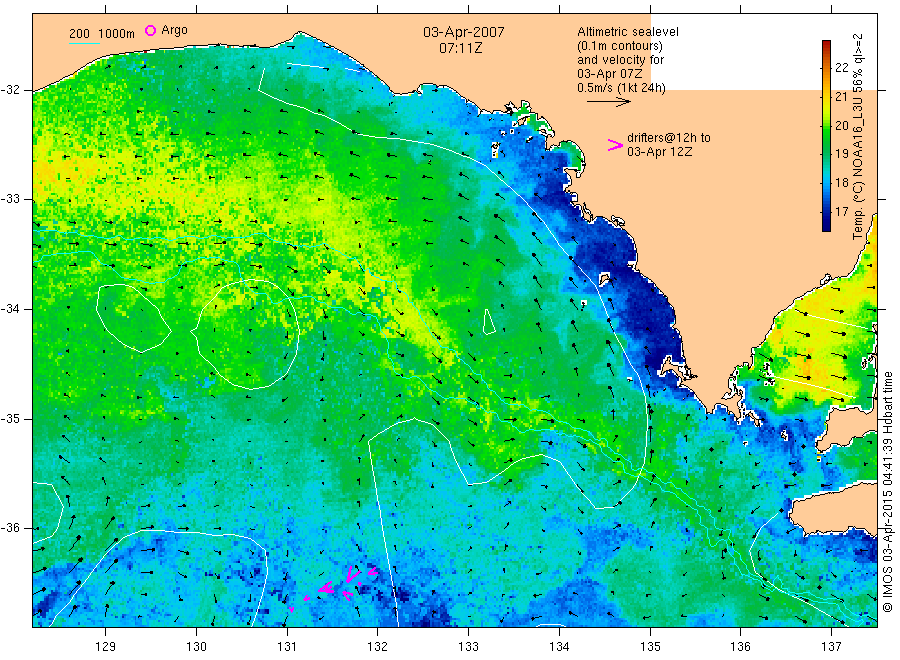Click the IMOS copyright timestamp text
This screenshot has width=900, height=660.
(x=887, y=491)
